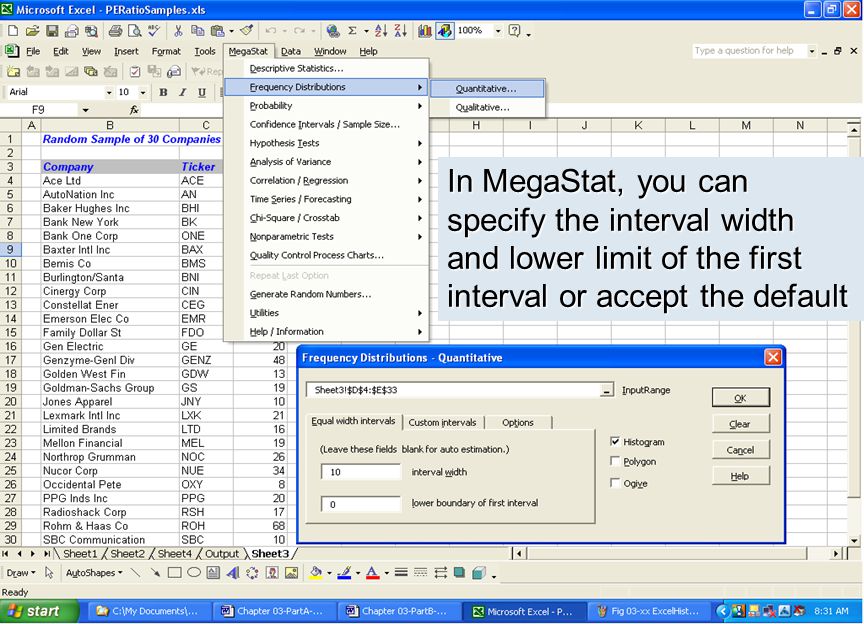Open the C:\My Documents taskbar item

pyautogui.click(x=150, y=611)
